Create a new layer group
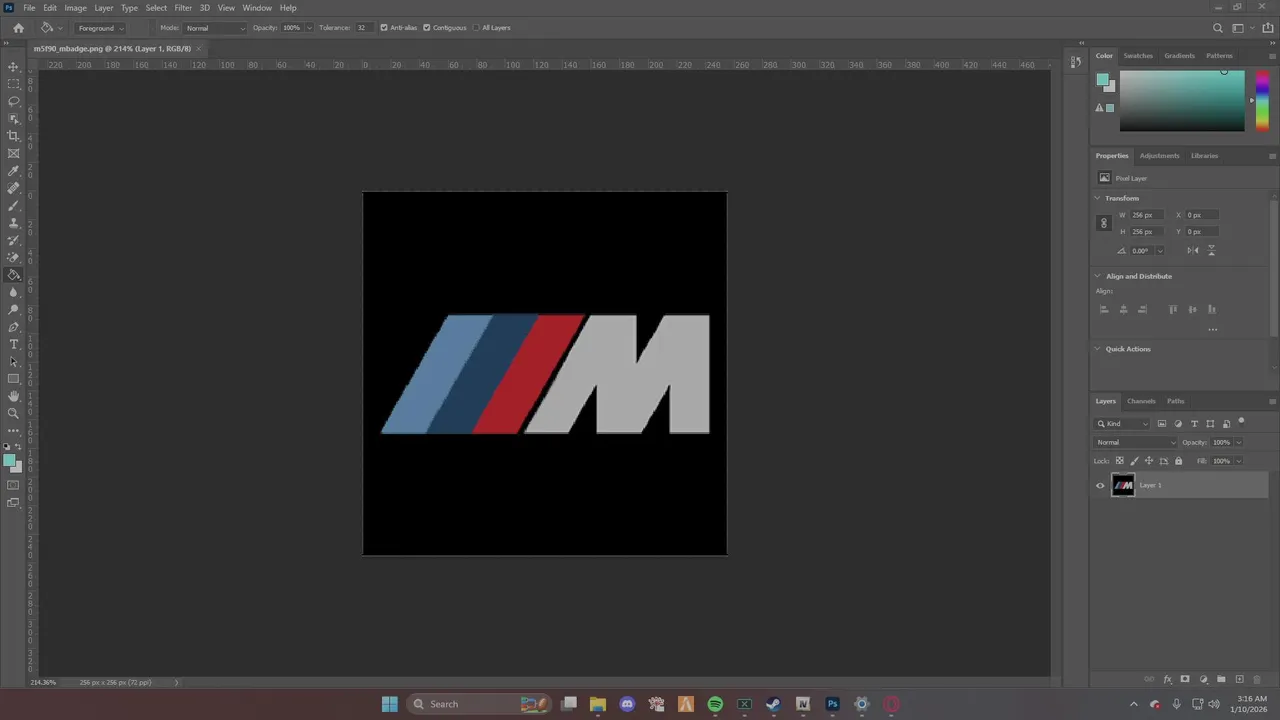 tap(1221, 680)
